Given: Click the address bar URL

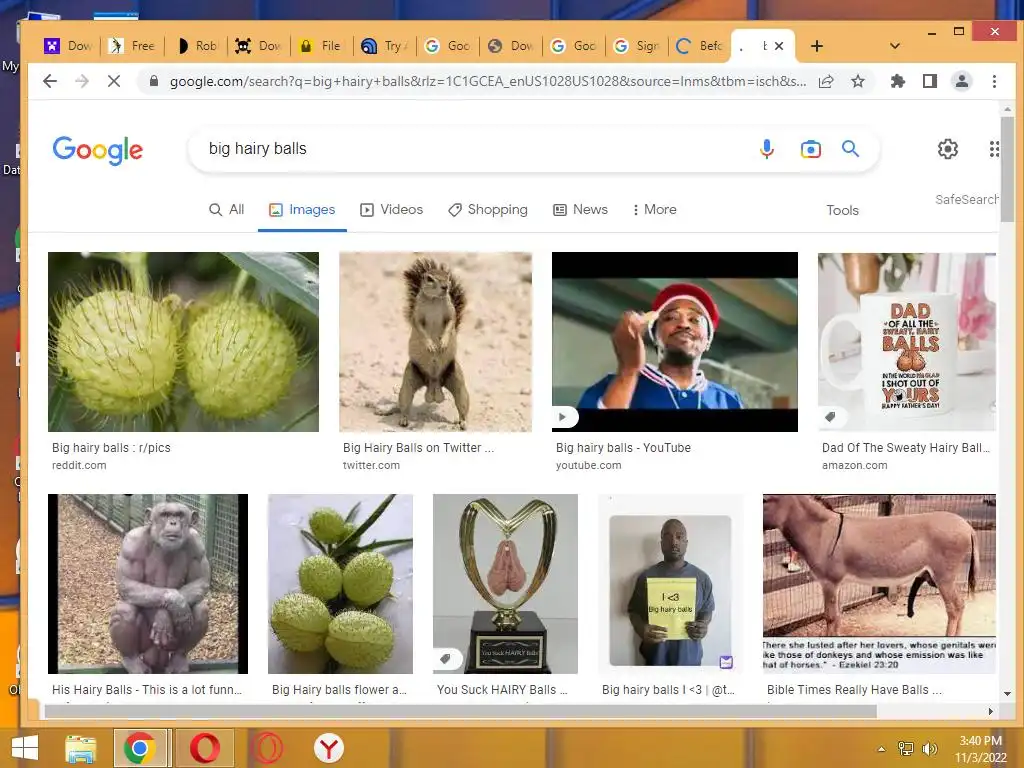Looking at the screenshot, I should pos(488,81).
